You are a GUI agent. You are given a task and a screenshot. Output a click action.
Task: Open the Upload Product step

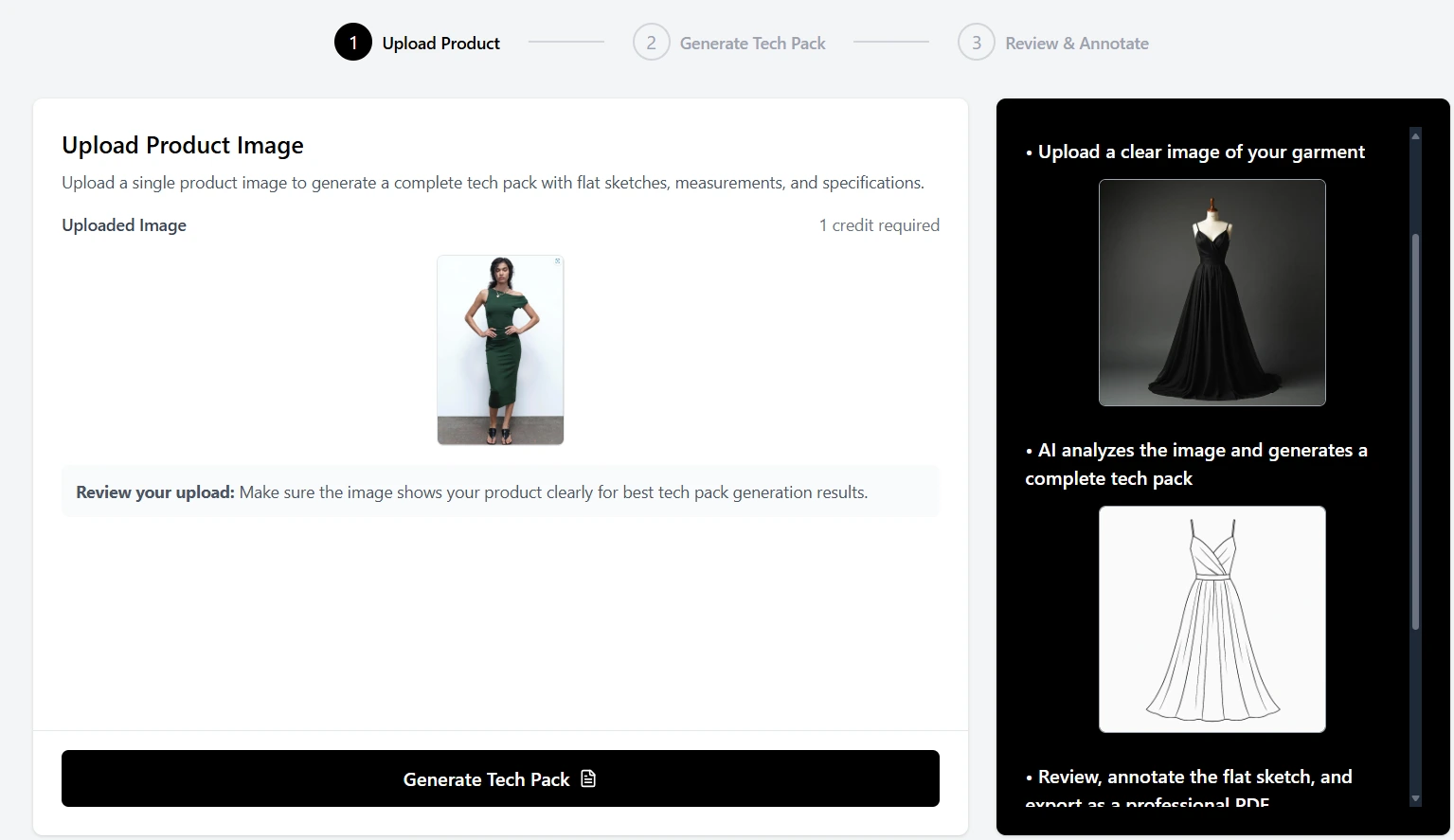coord(440,44)
